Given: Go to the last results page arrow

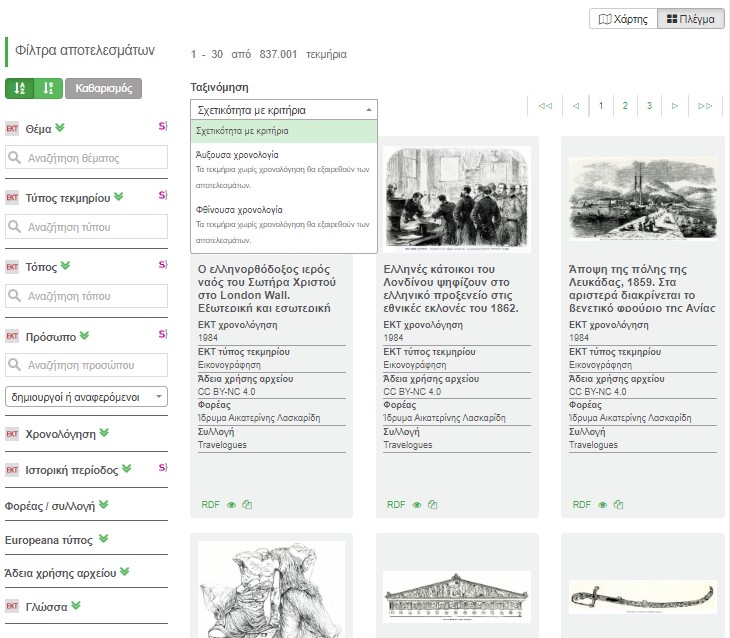Looking at the screenshot, I should coord(705,106).
